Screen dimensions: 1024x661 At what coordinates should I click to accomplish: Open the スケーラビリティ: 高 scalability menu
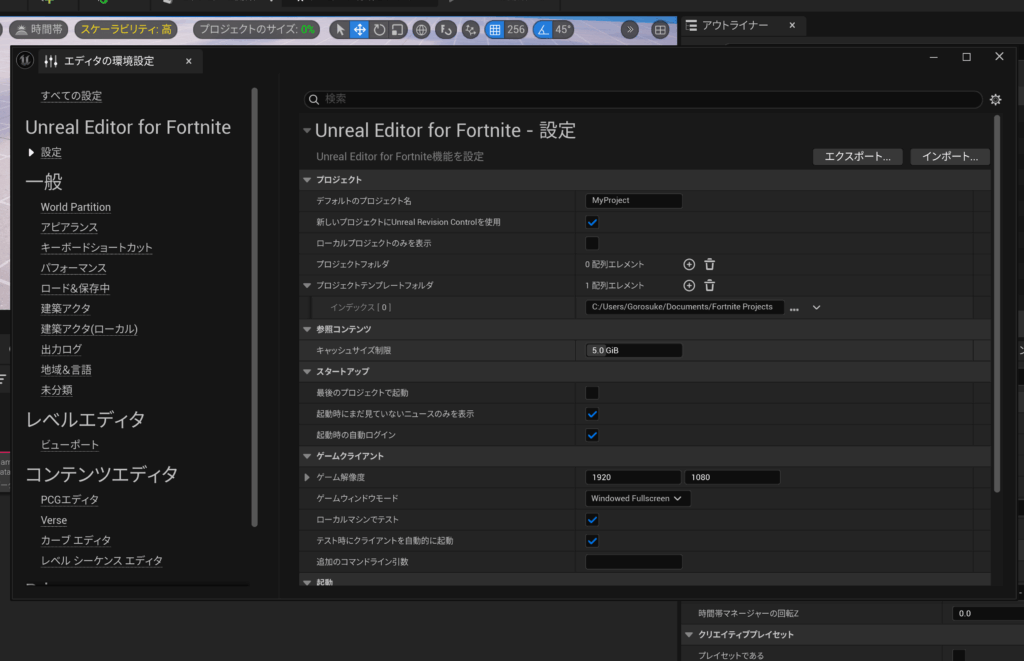click(x=126, y=29)
